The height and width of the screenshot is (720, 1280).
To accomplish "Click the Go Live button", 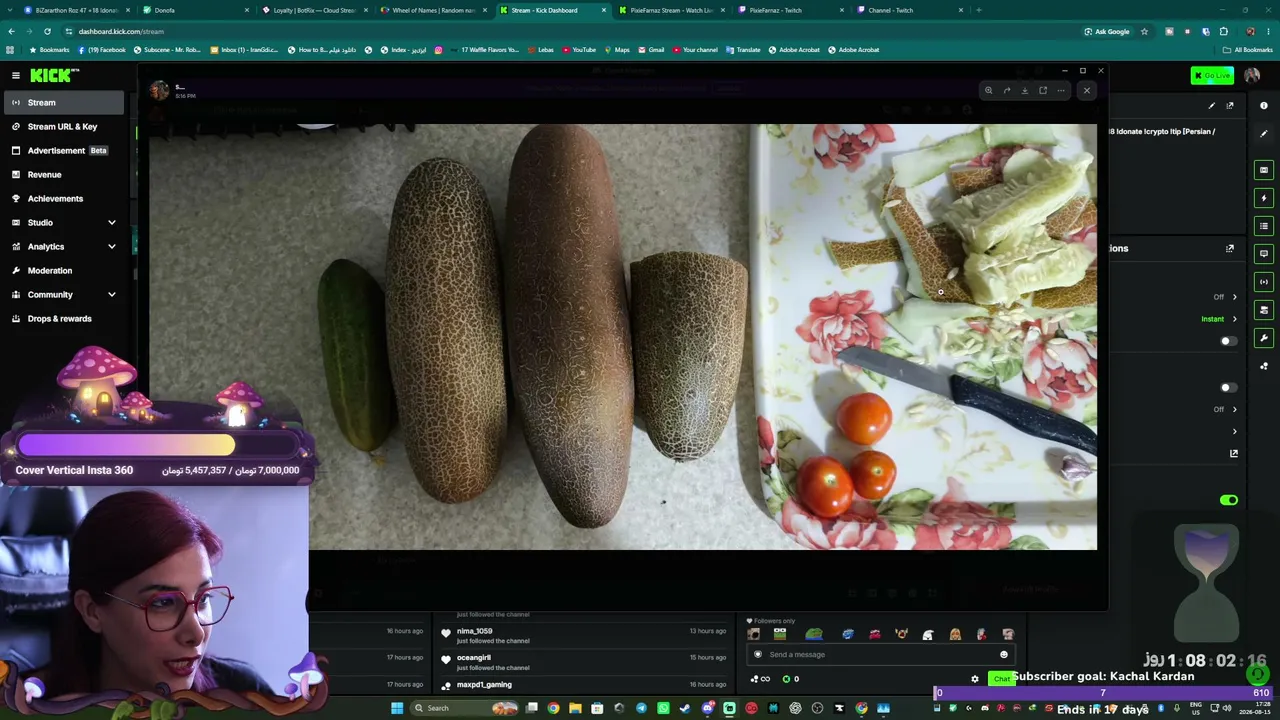I will 1212,75.
